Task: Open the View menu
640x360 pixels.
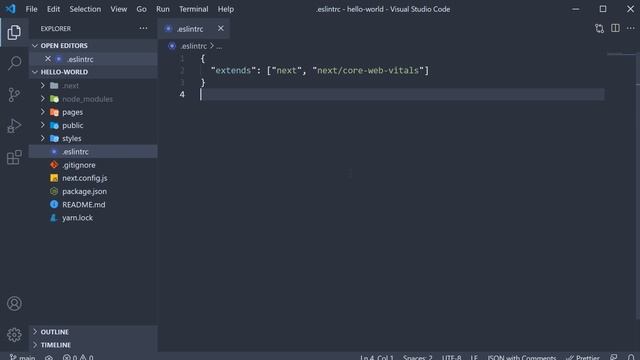Action: 118,9
